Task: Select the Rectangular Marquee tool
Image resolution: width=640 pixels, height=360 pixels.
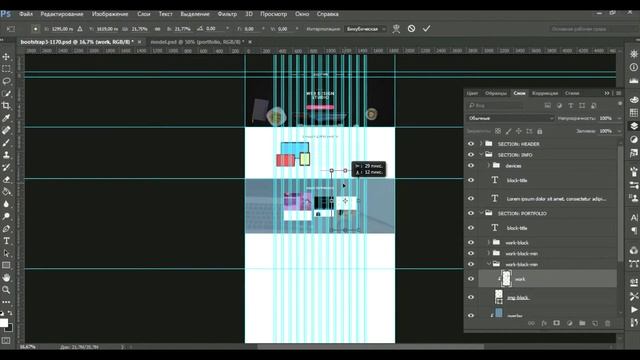Action: pos(6,69)
